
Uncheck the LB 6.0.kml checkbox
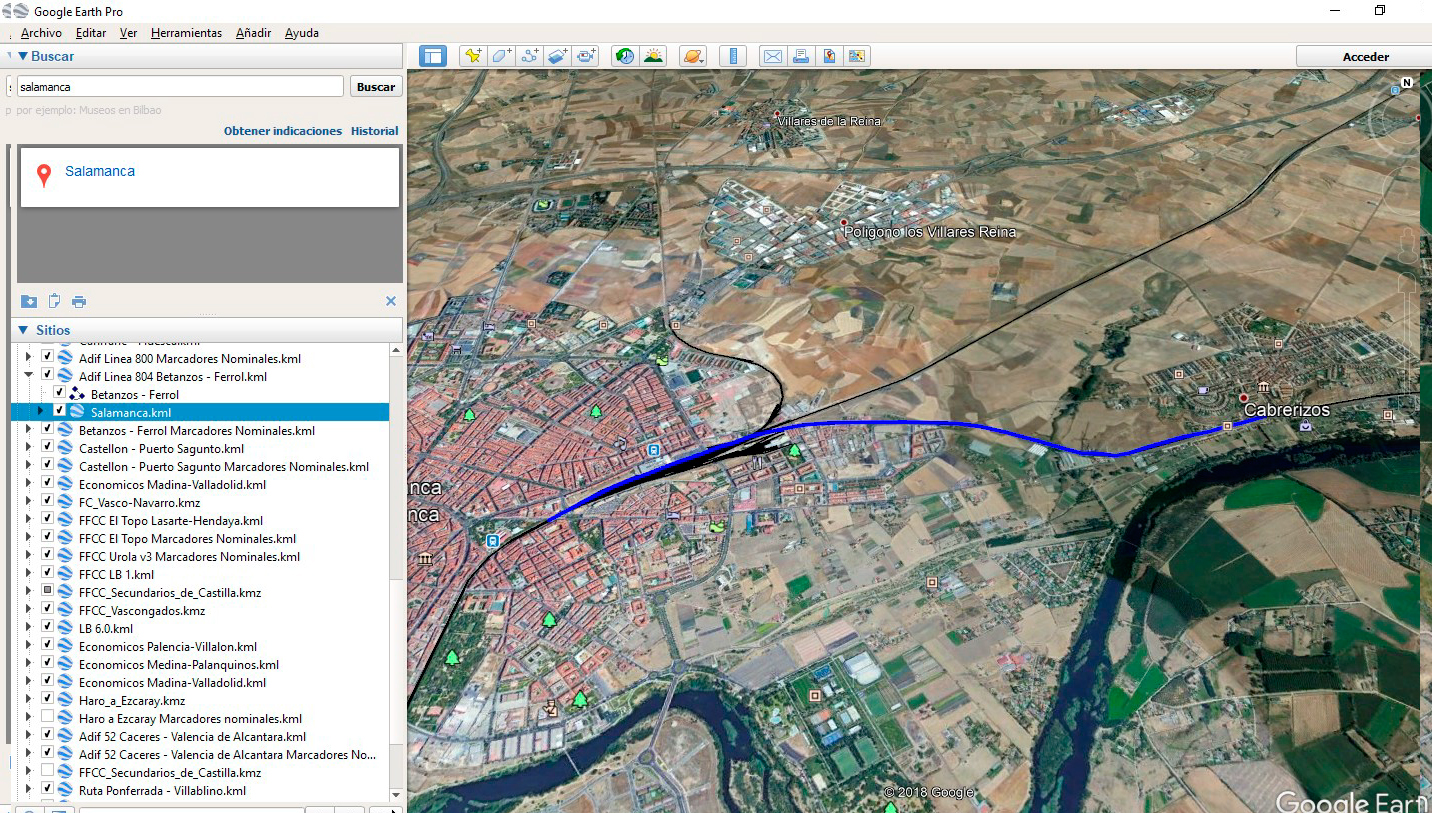point(47,627)
